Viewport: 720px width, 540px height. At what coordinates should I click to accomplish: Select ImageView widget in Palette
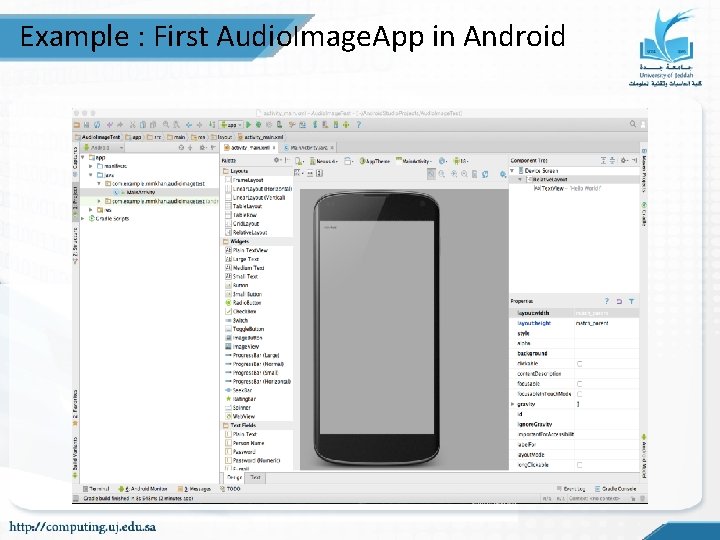pyautogui.click(x=242, y=347)
